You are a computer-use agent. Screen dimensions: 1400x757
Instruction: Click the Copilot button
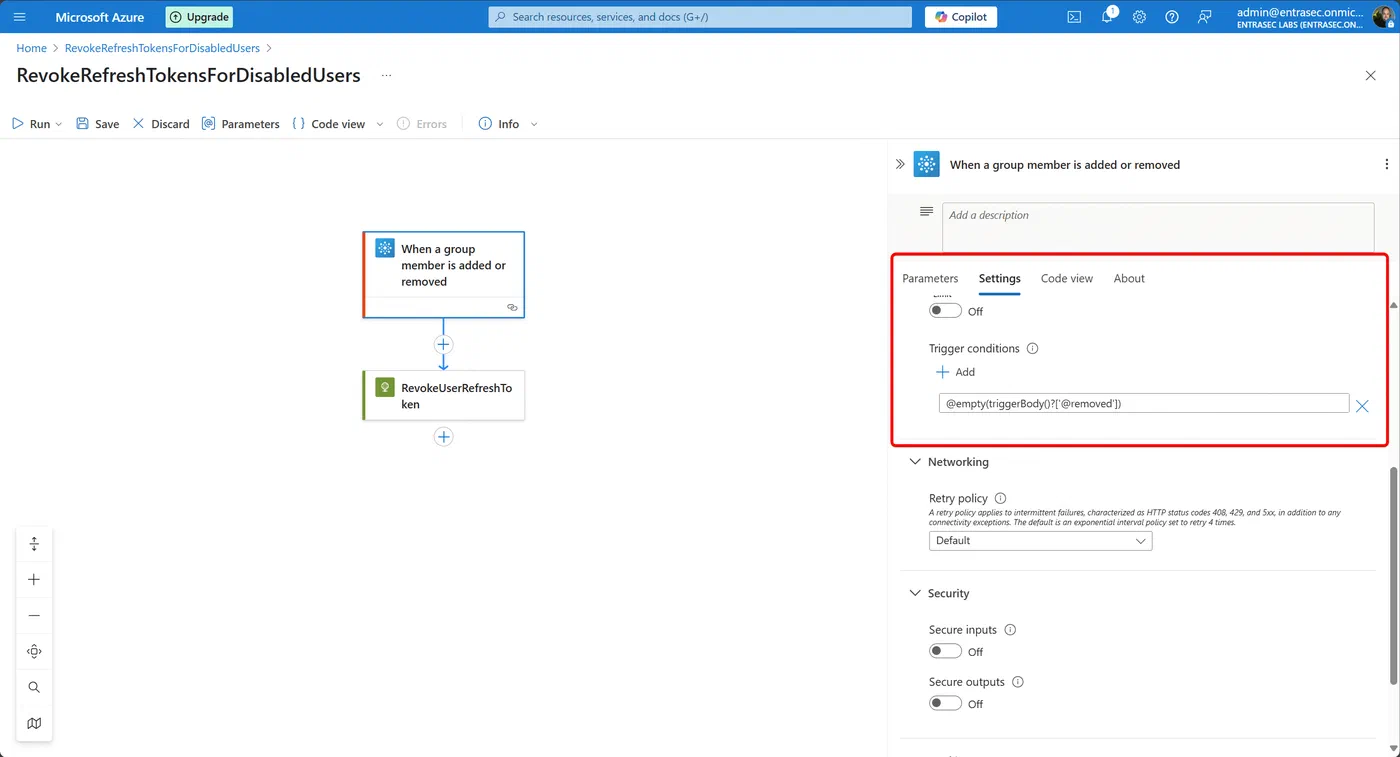coord(961,17)
